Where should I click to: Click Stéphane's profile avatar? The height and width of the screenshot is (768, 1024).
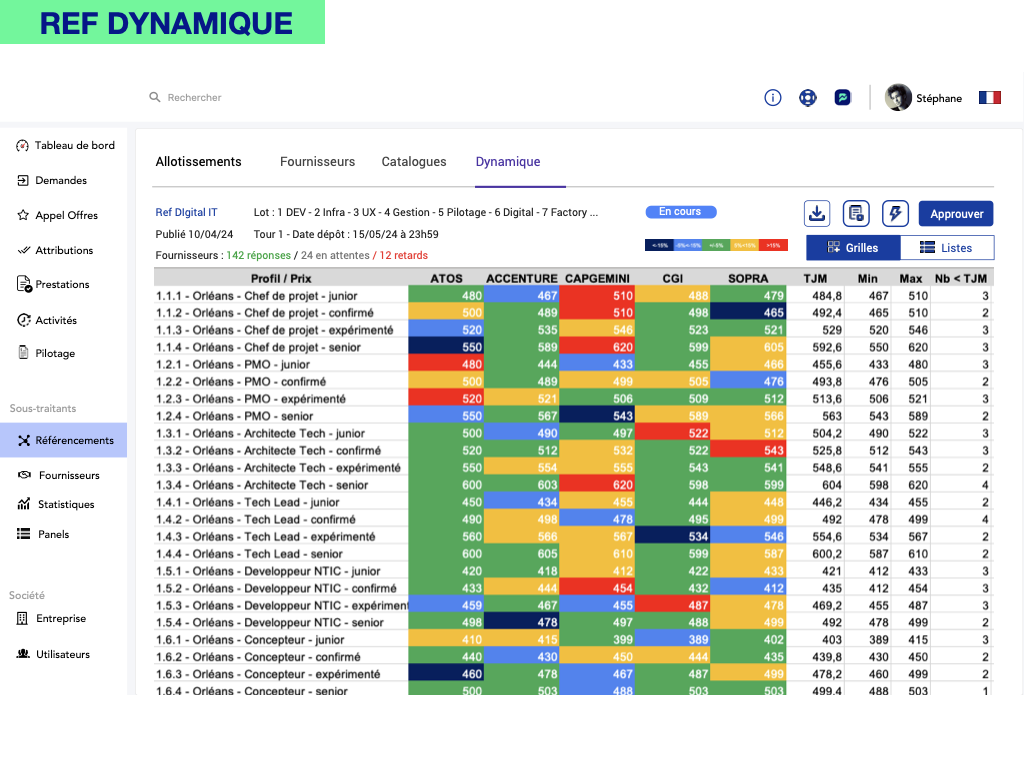[898, 98]
